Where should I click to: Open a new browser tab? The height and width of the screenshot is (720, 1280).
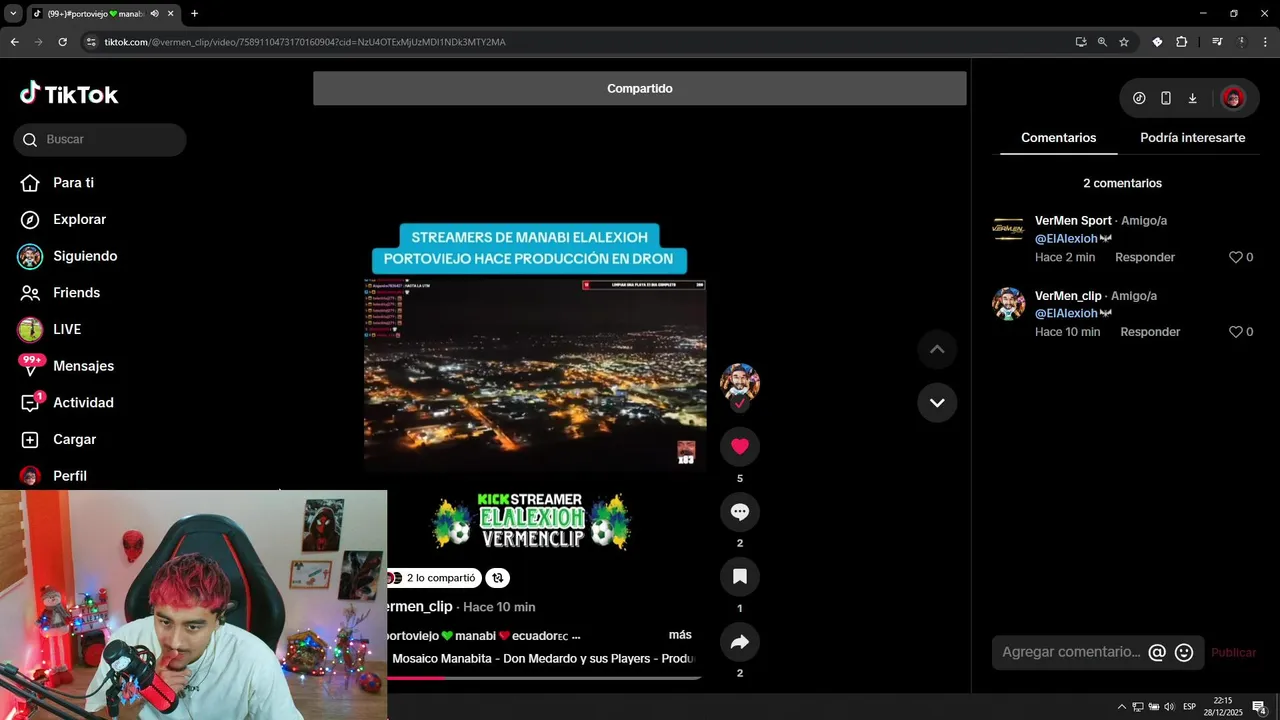194,14
